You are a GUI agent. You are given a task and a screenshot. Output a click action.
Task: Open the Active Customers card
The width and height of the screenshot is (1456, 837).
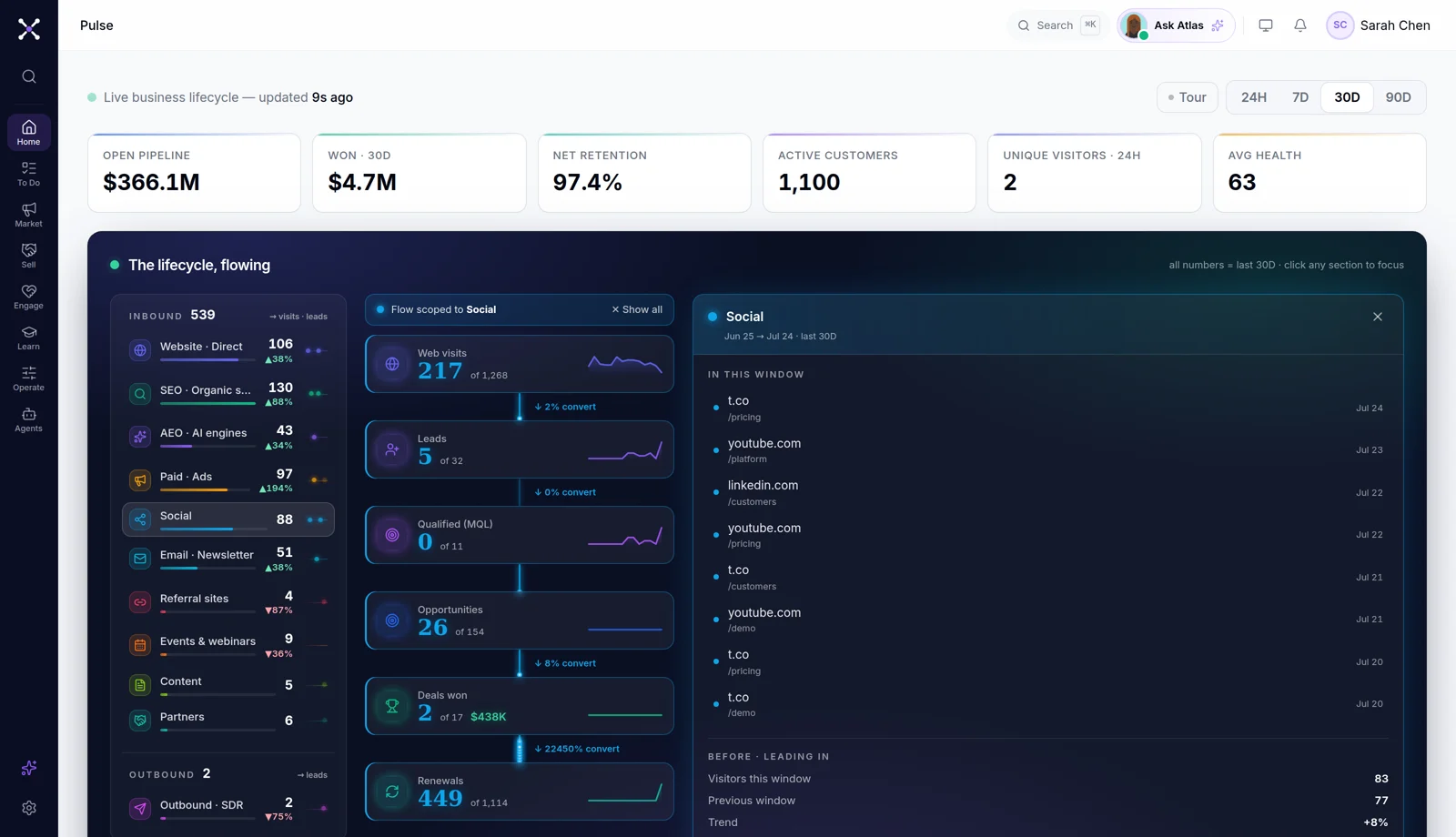(x=869, y=173)
